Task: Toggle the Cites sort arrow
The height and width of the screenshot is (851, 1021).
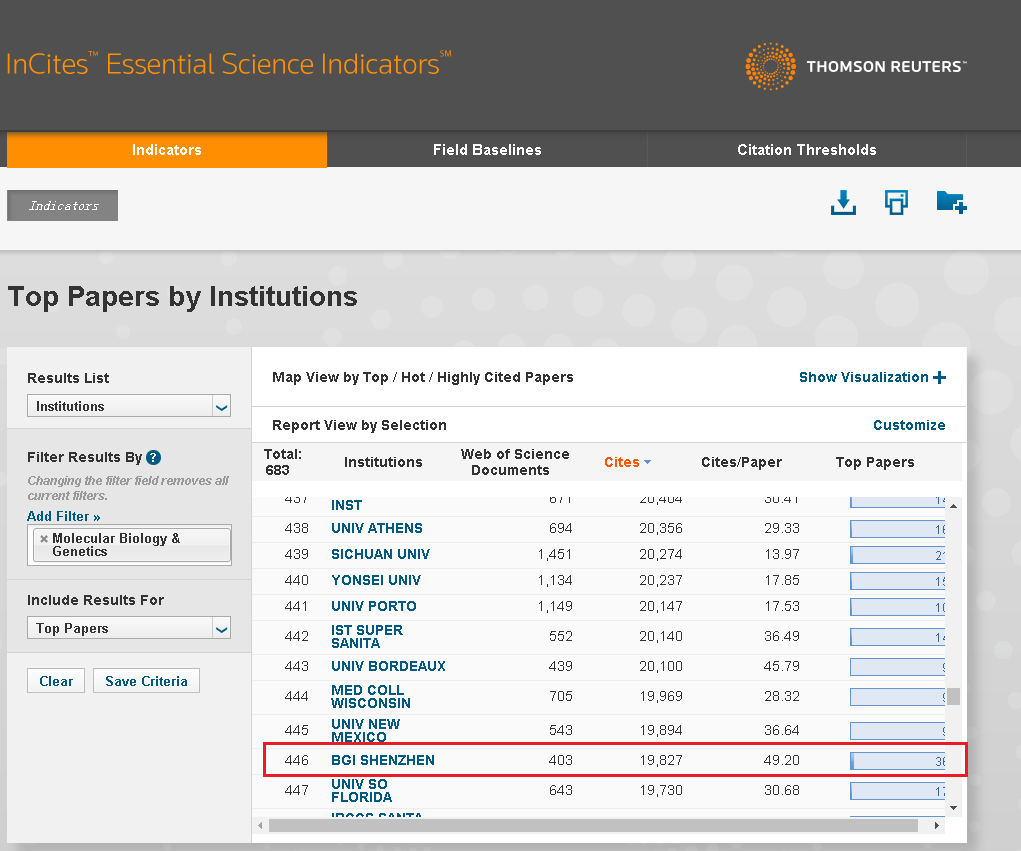Action: 647,462
